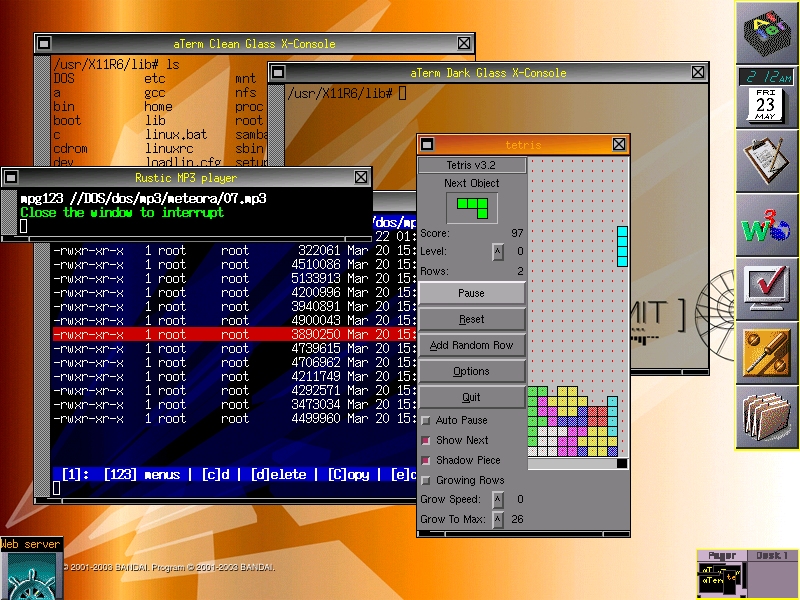Click the colorful cube icon in dock

pyautogui.click(x=767, y=33)
